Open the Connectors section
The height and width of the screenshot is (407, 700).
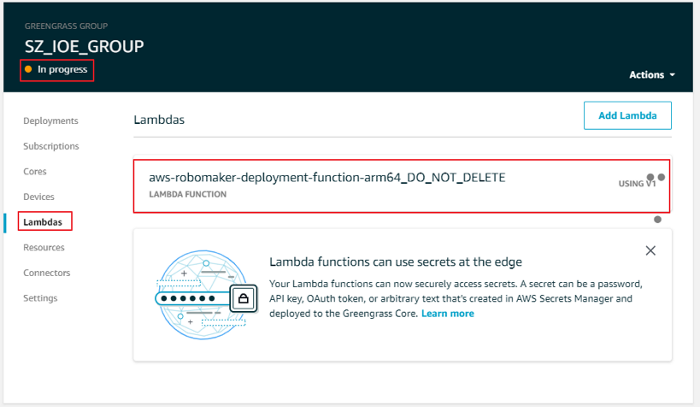click(46, 273)
